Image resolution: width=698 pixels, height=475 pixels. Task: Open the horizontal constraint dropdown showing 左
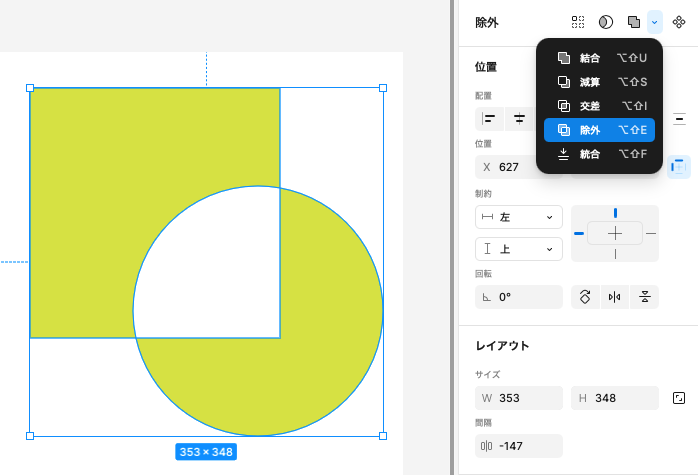click(519, 217)
